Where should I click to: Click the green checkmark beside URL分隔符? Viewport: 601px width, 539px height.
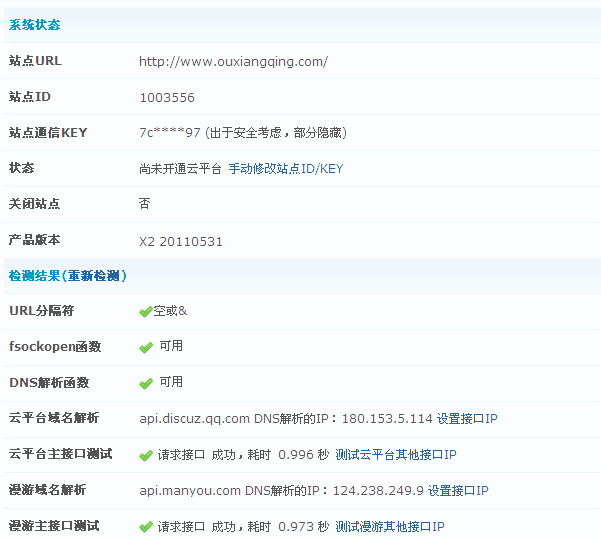tap(146, 312)
